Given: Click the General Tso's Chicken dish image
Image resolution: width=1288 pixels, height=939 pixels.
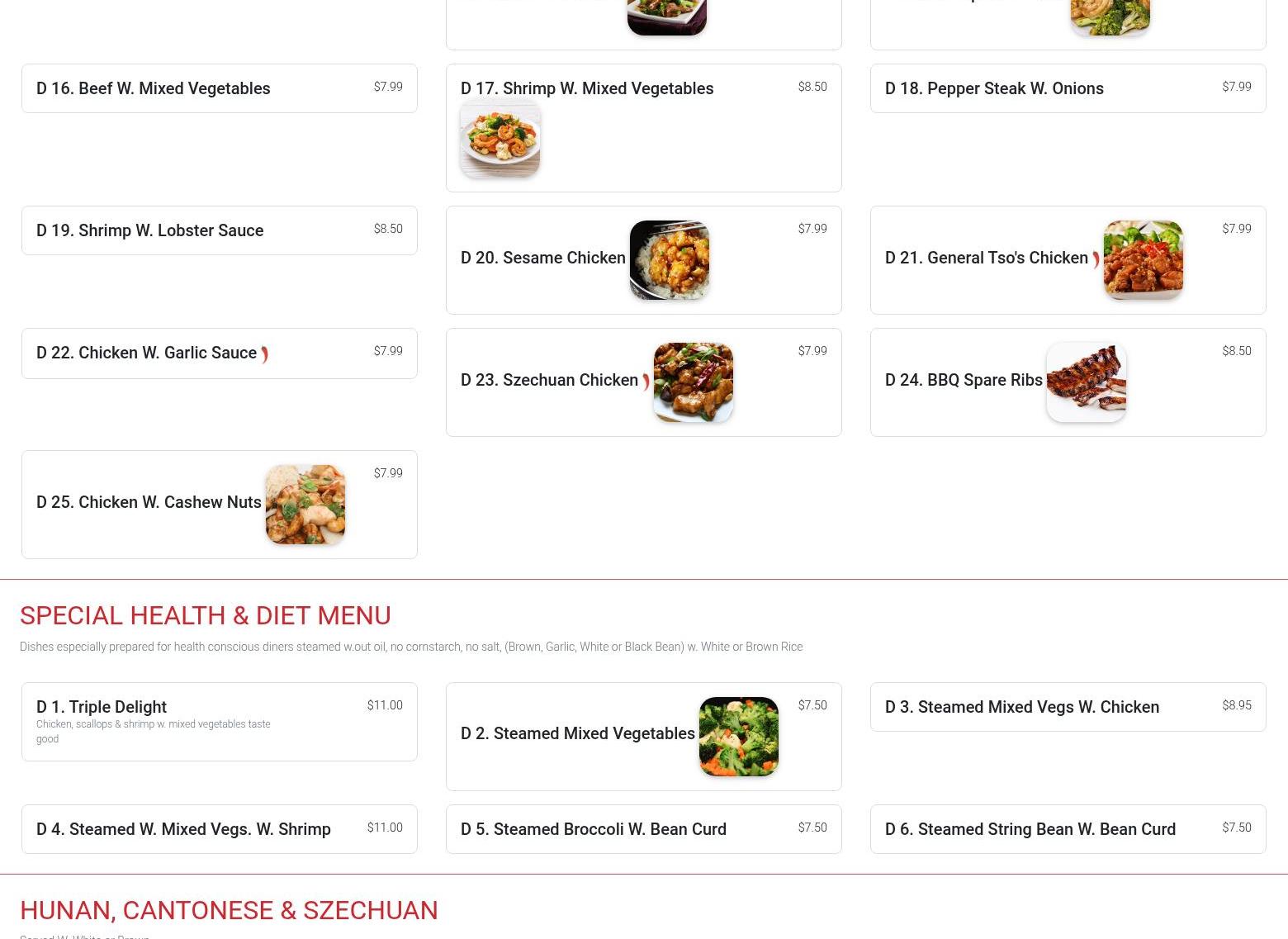Looking at the screenshot, I should [x=1144, y=260].
